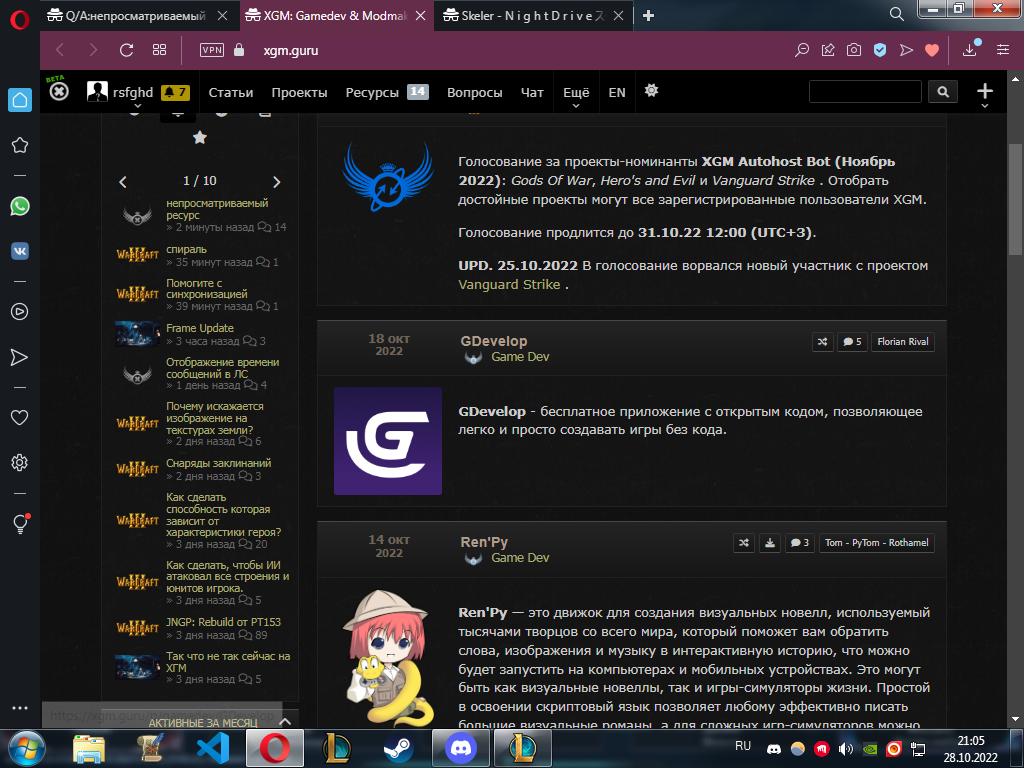The width and height of the screenshot is (1024, 768).
Task: Open the Ren'Py post title
Action: pyautogui.click(x=484, y=542)
